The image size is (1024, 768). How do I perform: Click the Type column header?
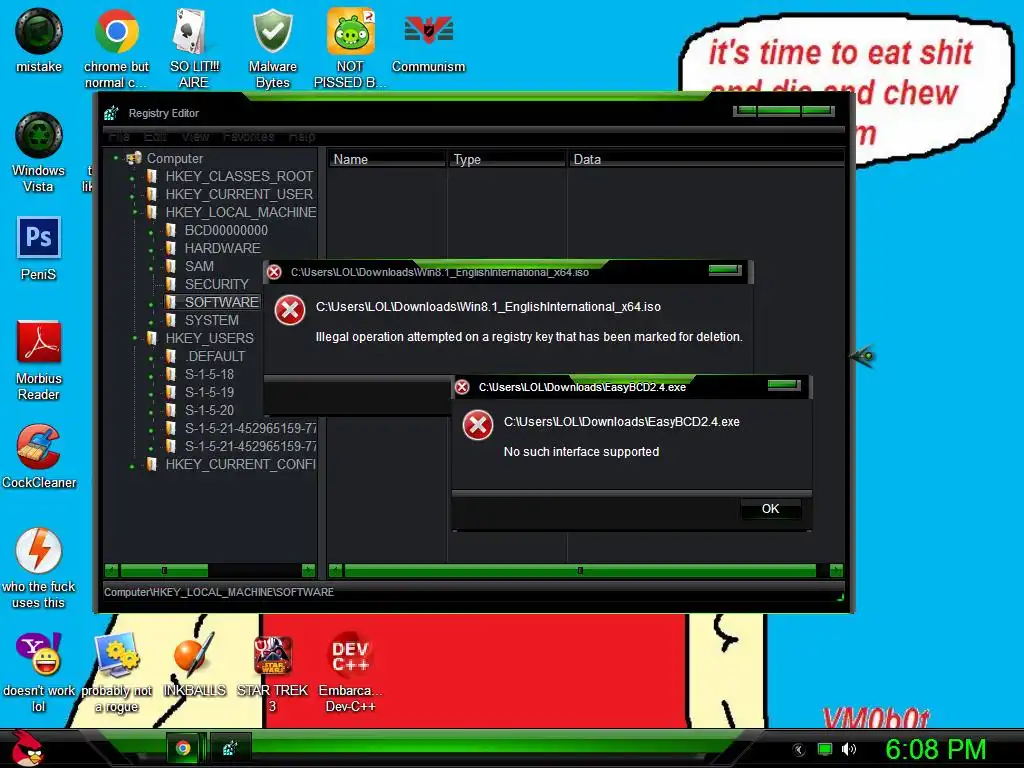(507, 159)
